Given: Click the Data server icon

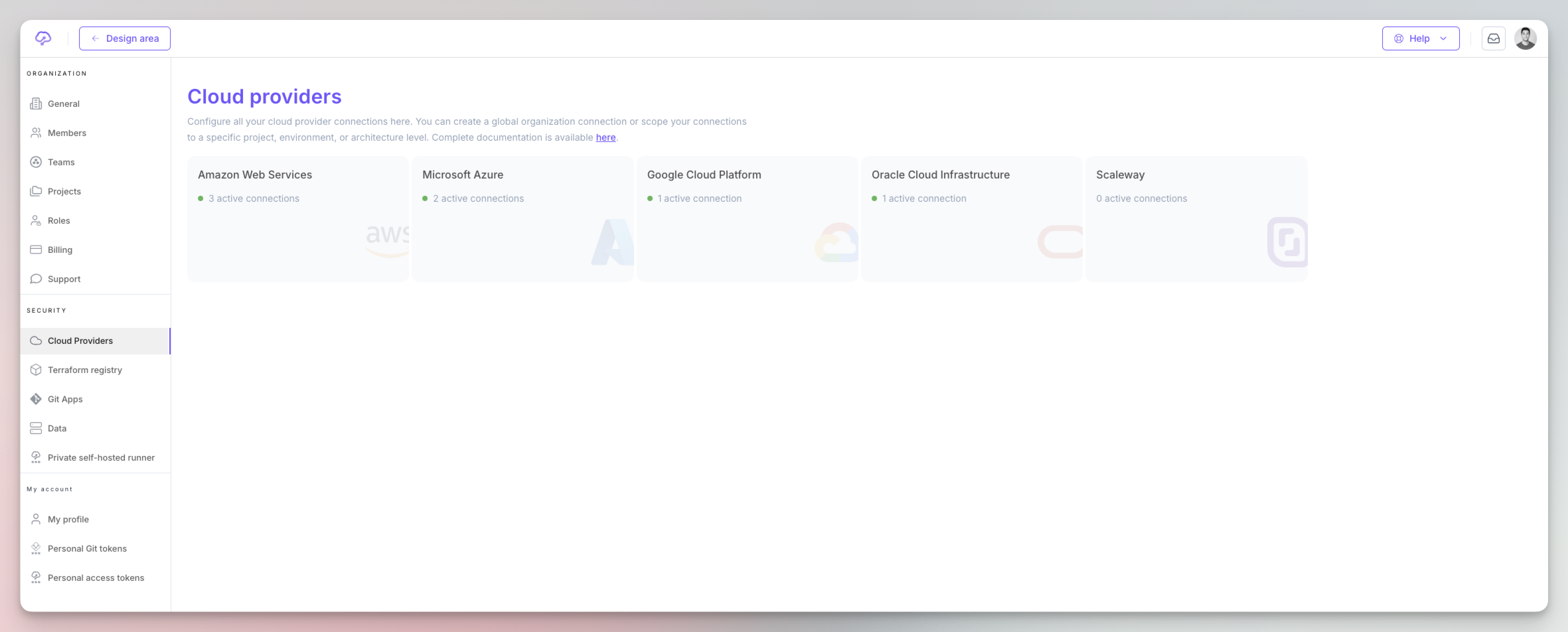Looking at the screenshot, I should (x=36, y=428).
